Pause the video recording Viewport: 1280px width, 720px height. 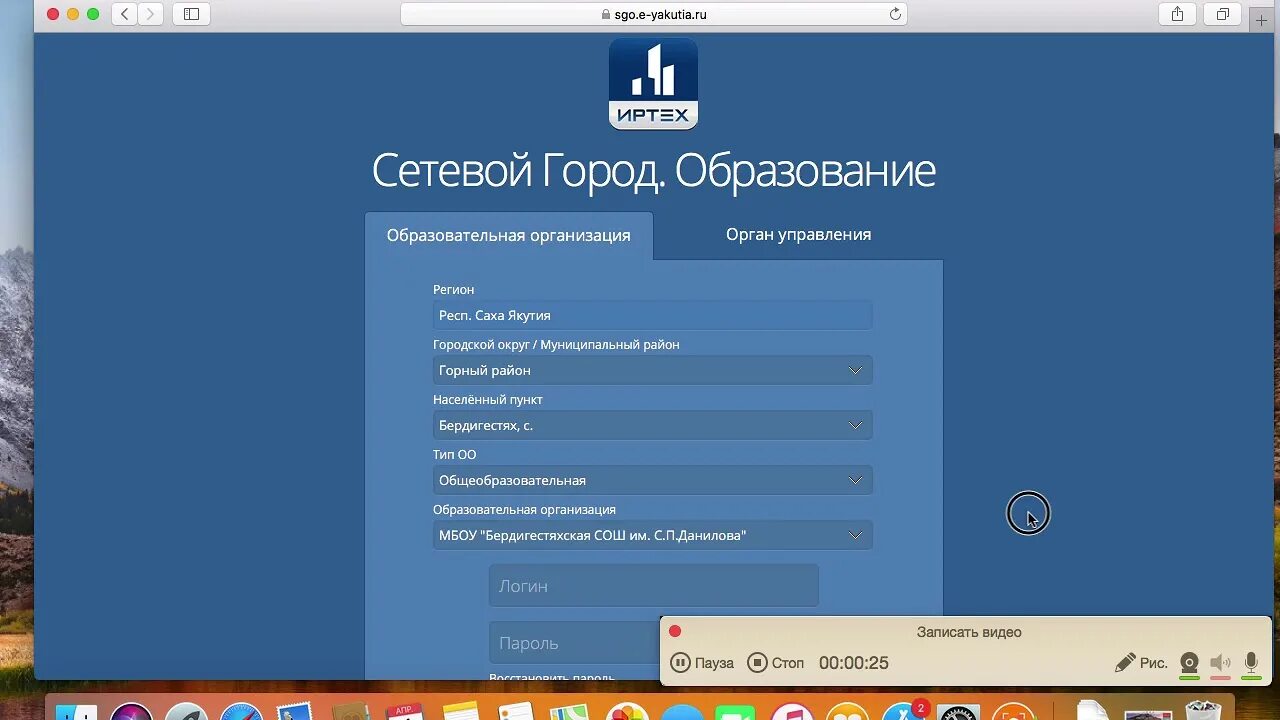point(702,663)
